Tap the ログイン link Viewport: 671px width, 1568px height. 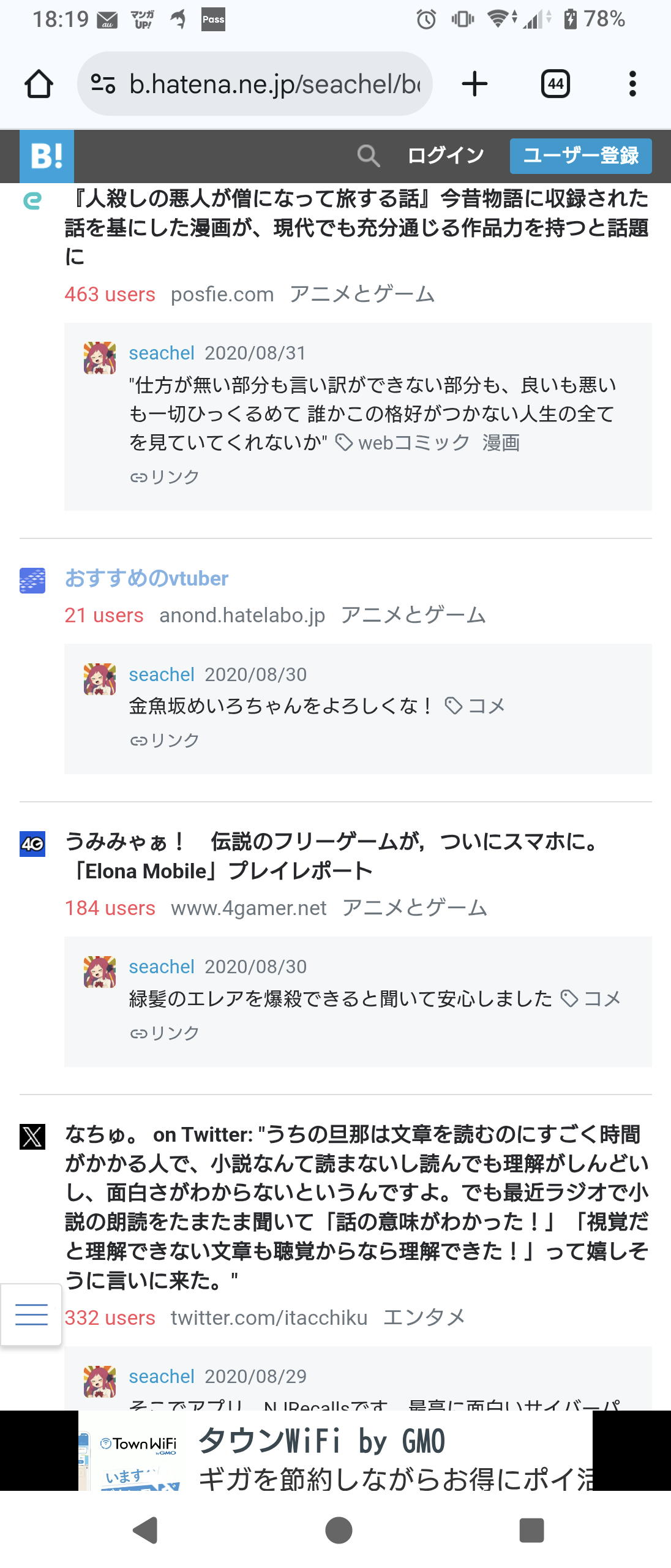click(446, 156)
